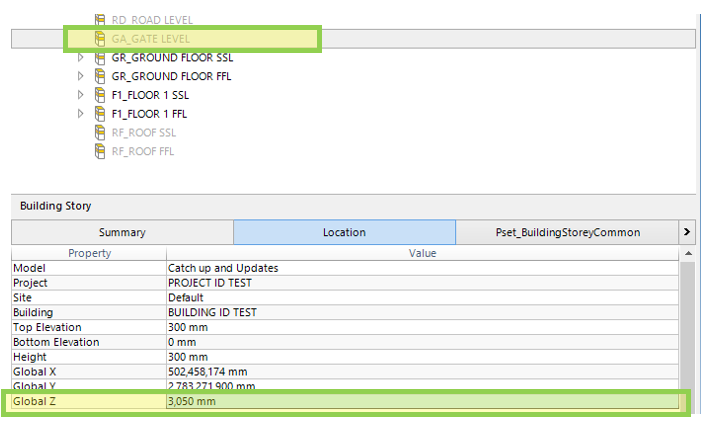The image size is (719, 426).
Task: Click the Building value 'BUILDING ID TEST'
Action: point(212,312)
